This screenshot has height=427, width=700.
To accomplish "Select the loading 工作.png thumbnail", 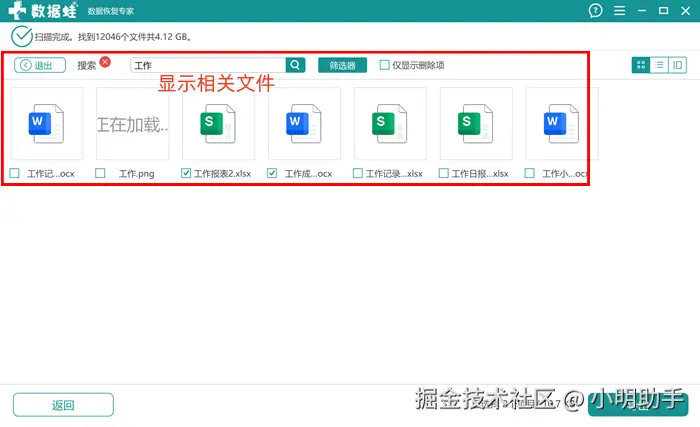I will pos(133,123).
